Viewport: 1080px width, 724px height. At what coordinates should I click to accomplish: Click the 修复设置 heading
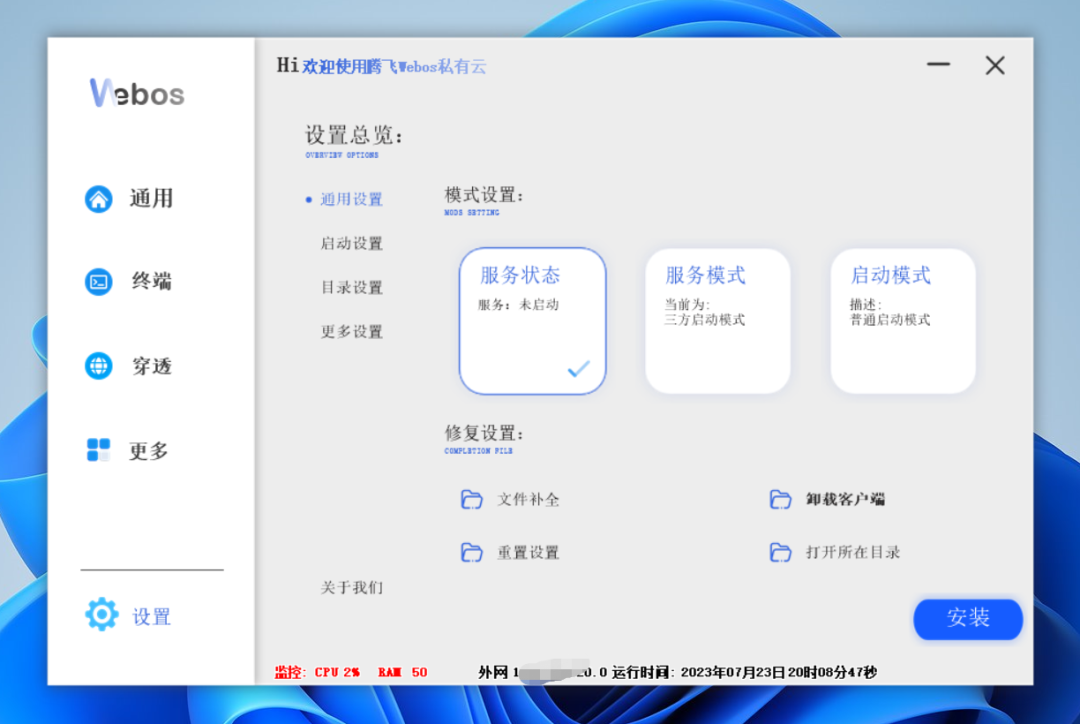[484, 434]
